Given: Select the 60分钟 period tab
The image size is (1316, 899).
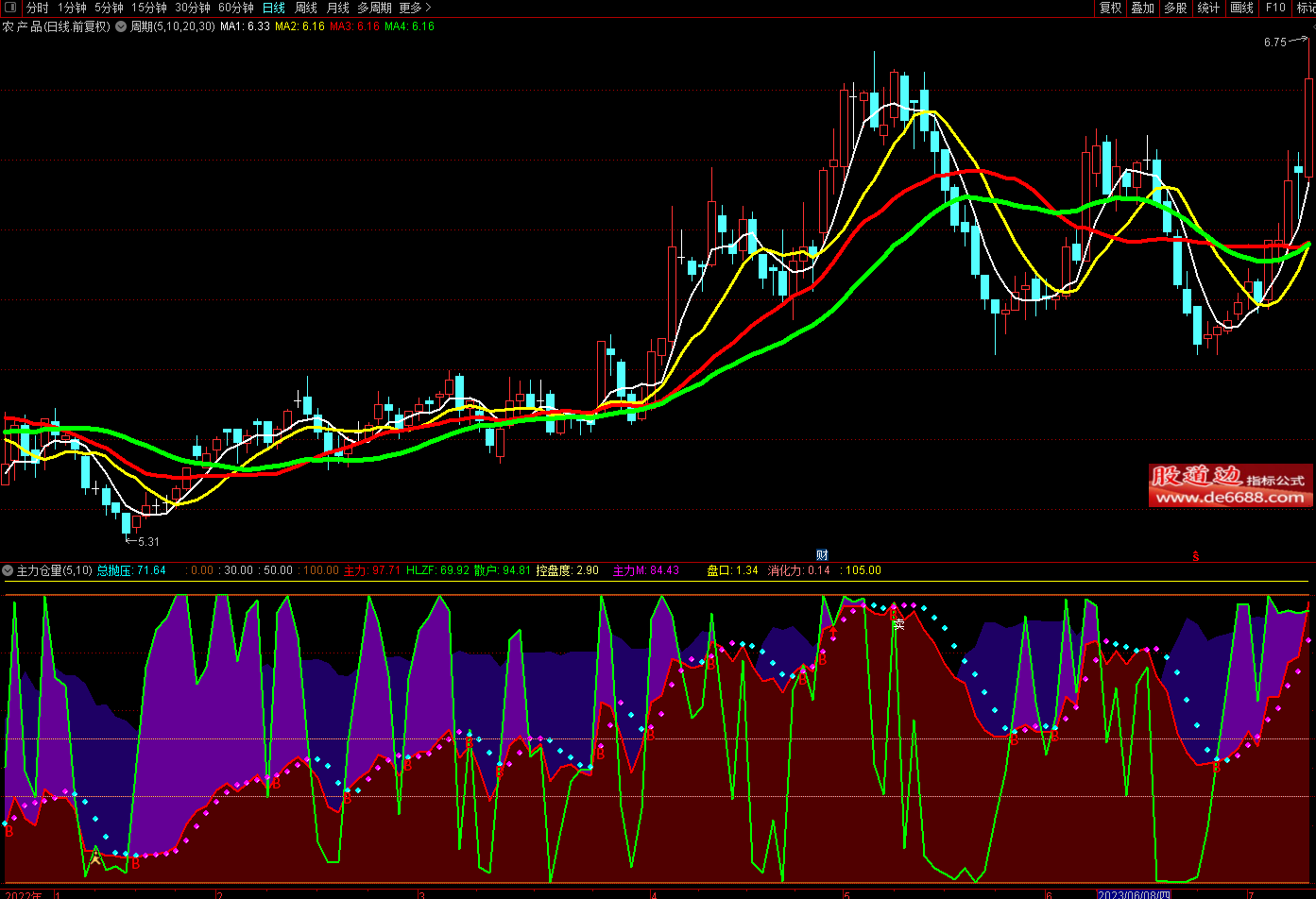Looking at the screenshot, I should click(x=235, y=8).
